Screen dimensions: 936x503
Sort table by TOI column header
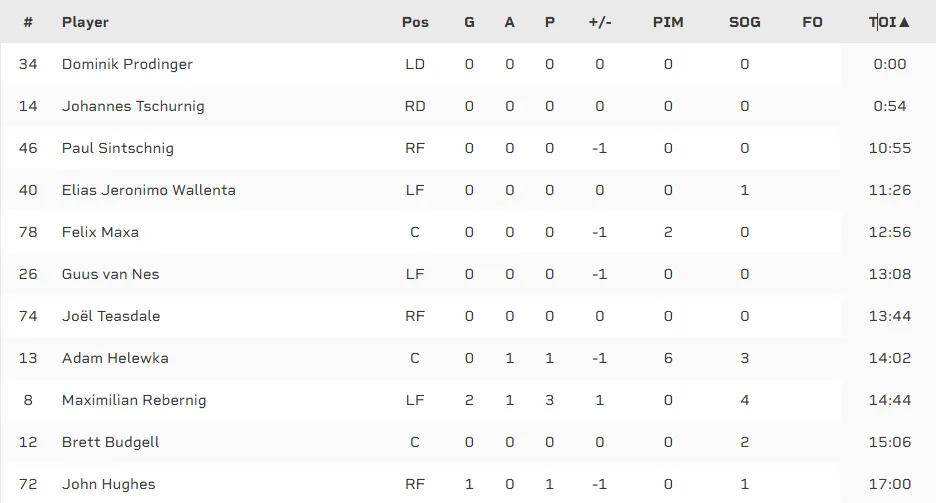883,22
